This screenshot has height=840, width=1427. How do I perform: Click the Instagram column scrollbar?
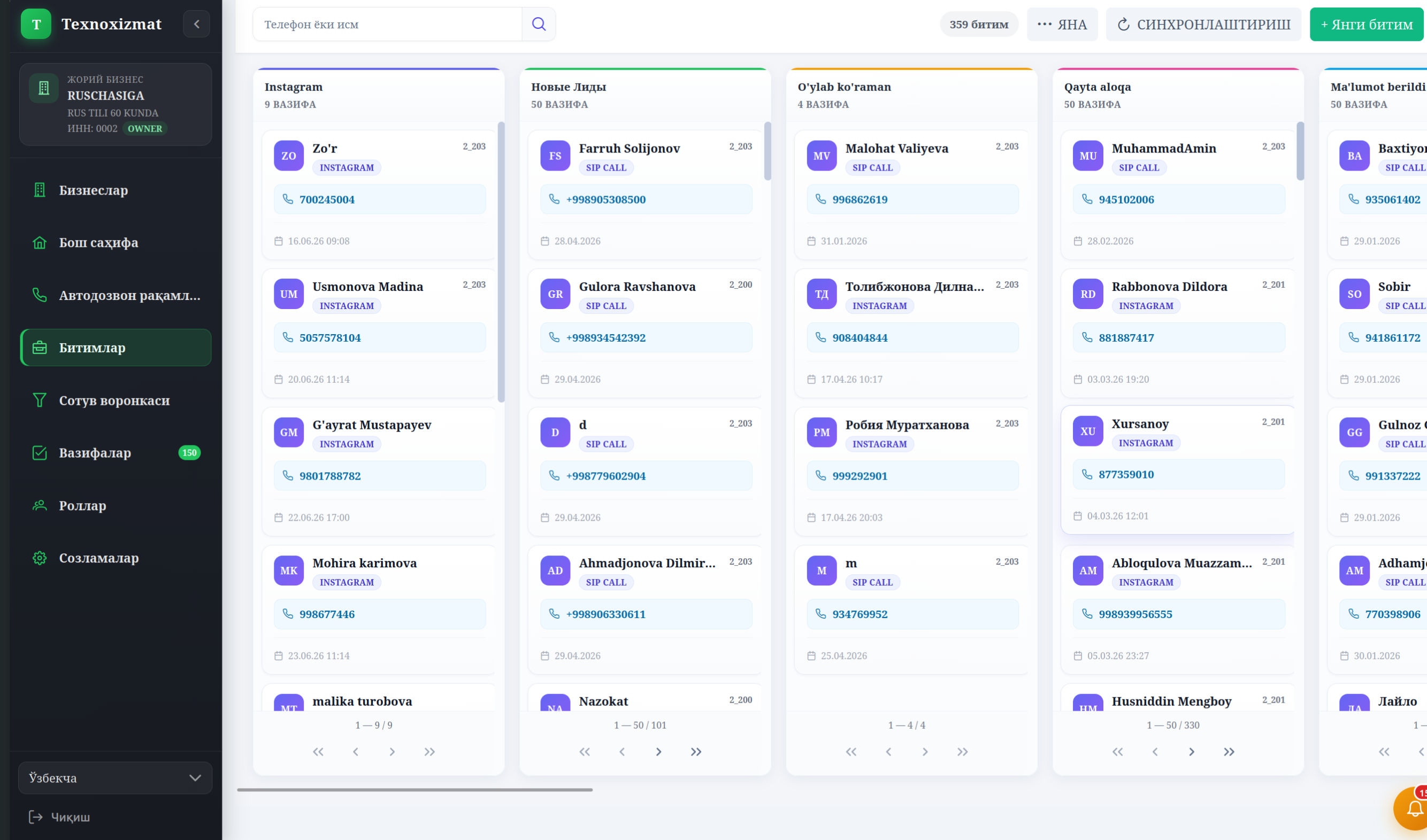coord(501,261)
